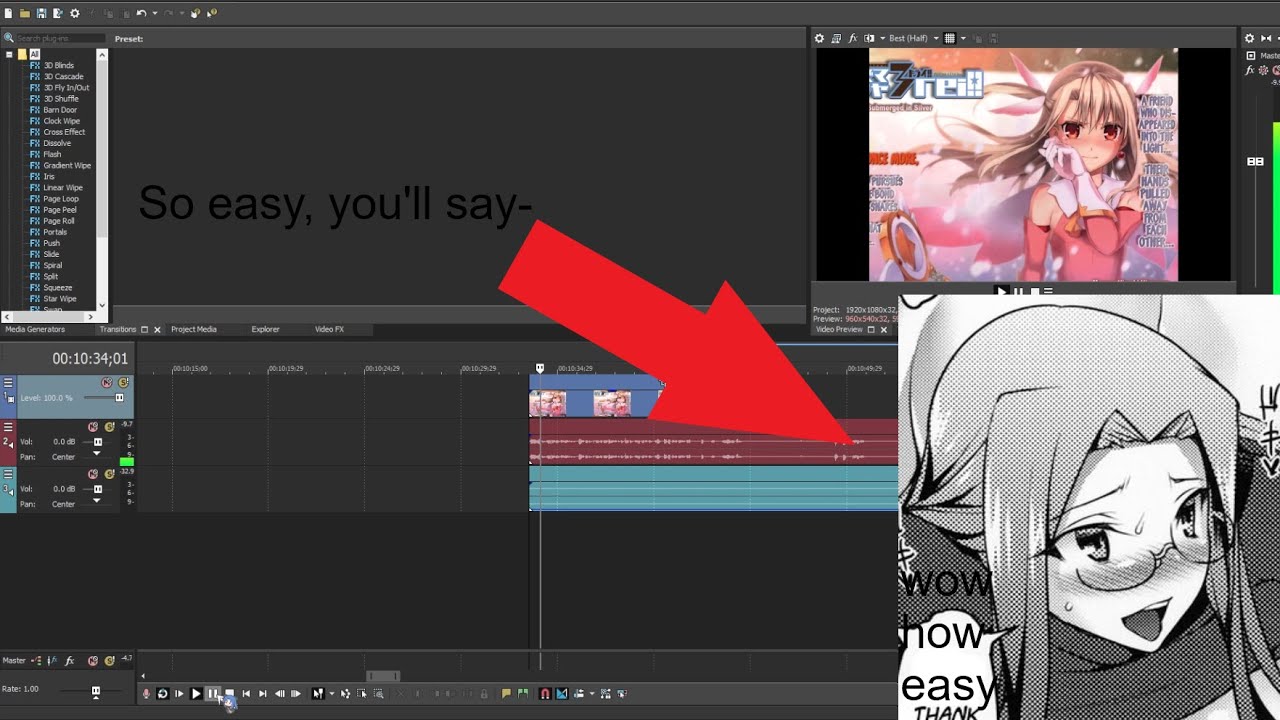Open project properties gear in toolbar
Image resolution: width=1280 pixels, height=720 pixels.
(74, 13)
